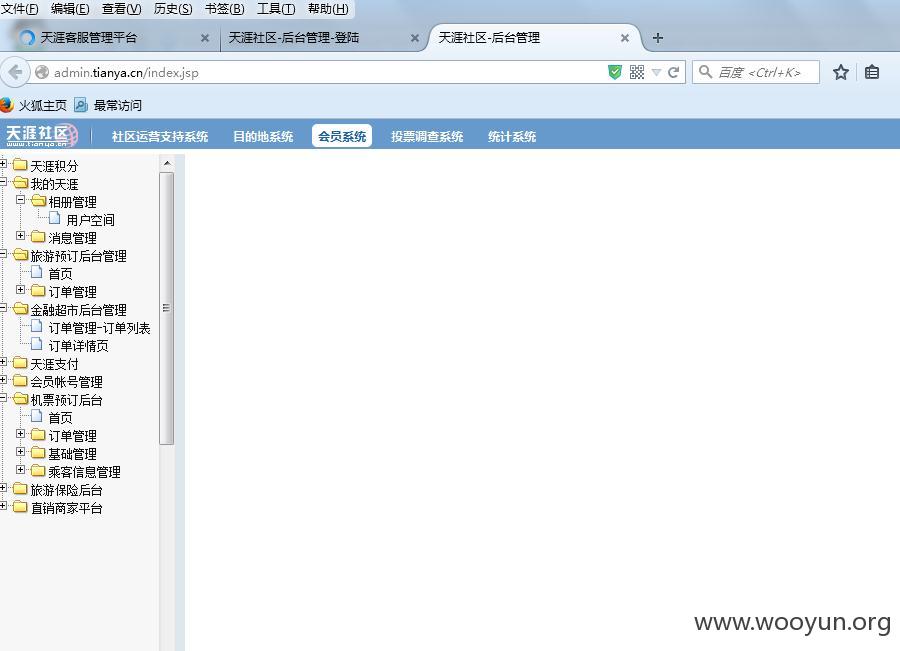Open the 编辑(E) menu
The height and width of the screenshot is (651, 900).
point(69,9)
